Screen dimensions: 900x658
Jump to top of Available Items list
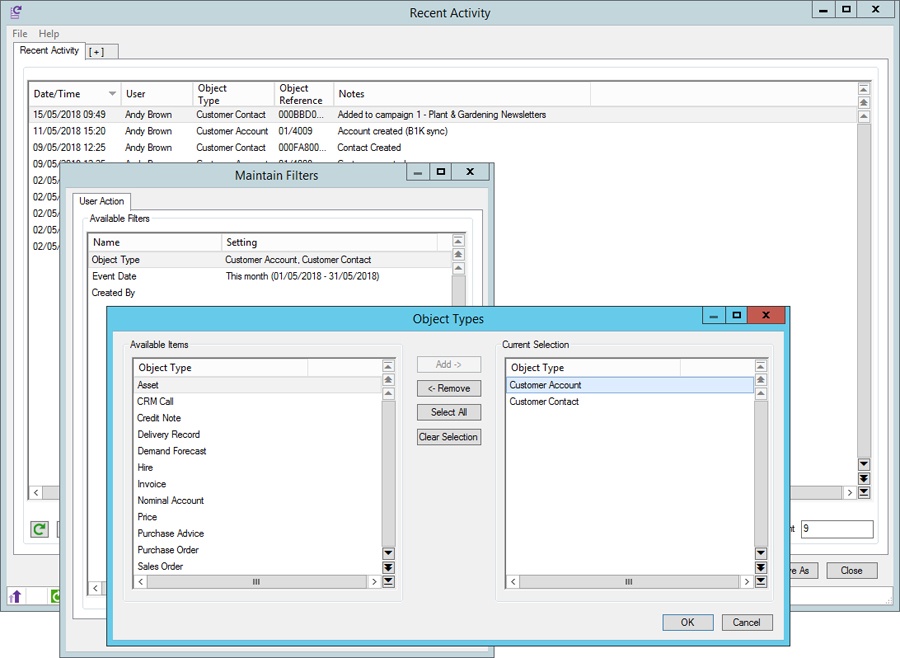click(x=389, y=366)
